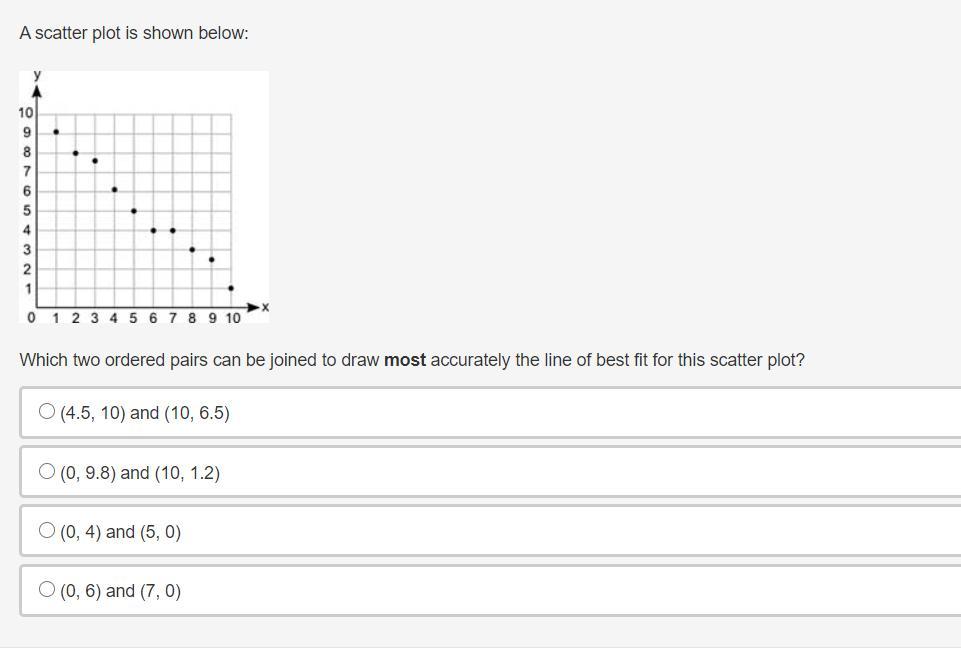Click the y-axis upward arrowhead
This screenshot has height=650, width=961.
[x=37, y=90]
